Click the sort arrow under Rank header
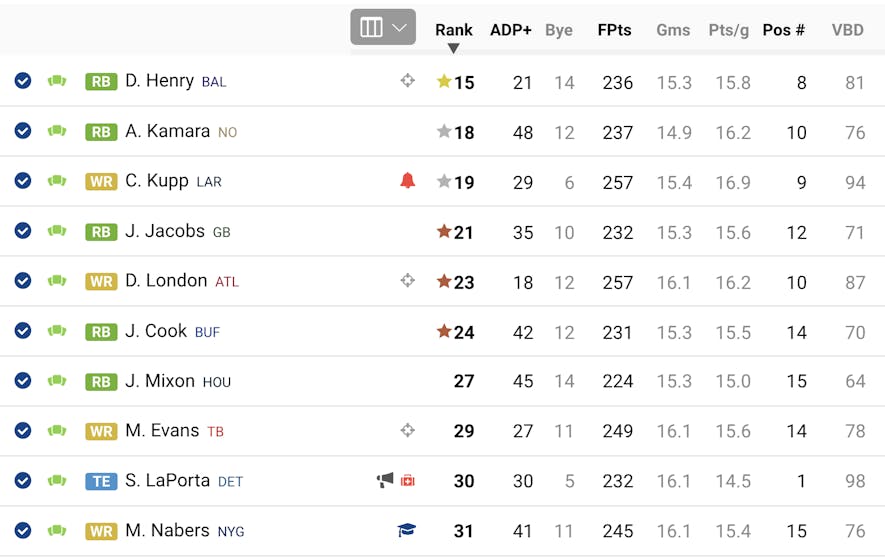This screenshot has height=560, width=885. coord(453,49)
